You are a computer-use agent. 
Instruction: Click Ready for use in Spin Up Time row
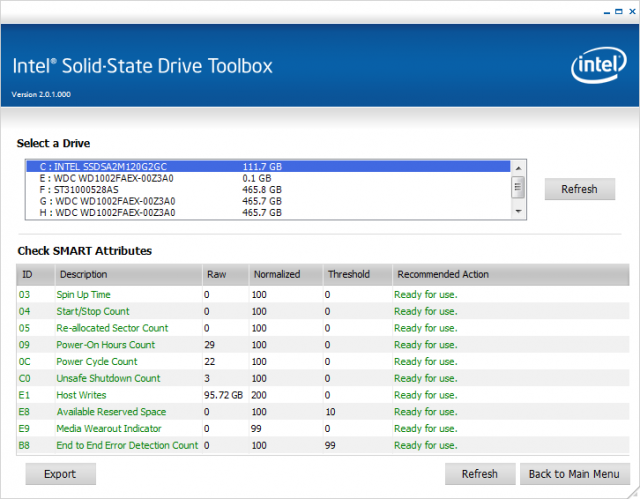point(426,295)
